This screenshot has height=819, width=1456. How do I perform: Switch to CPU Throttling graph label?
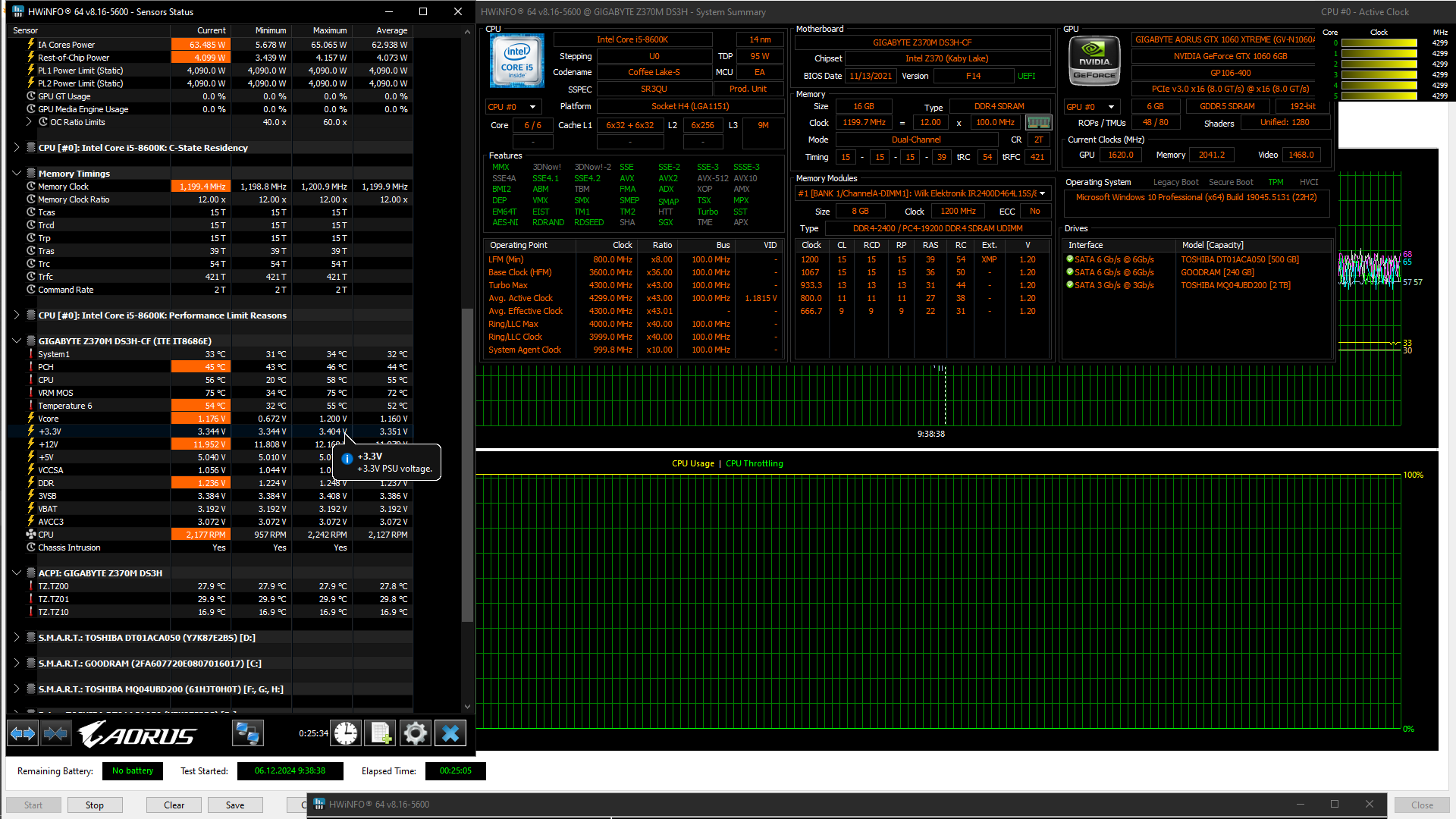click(754, 463)
